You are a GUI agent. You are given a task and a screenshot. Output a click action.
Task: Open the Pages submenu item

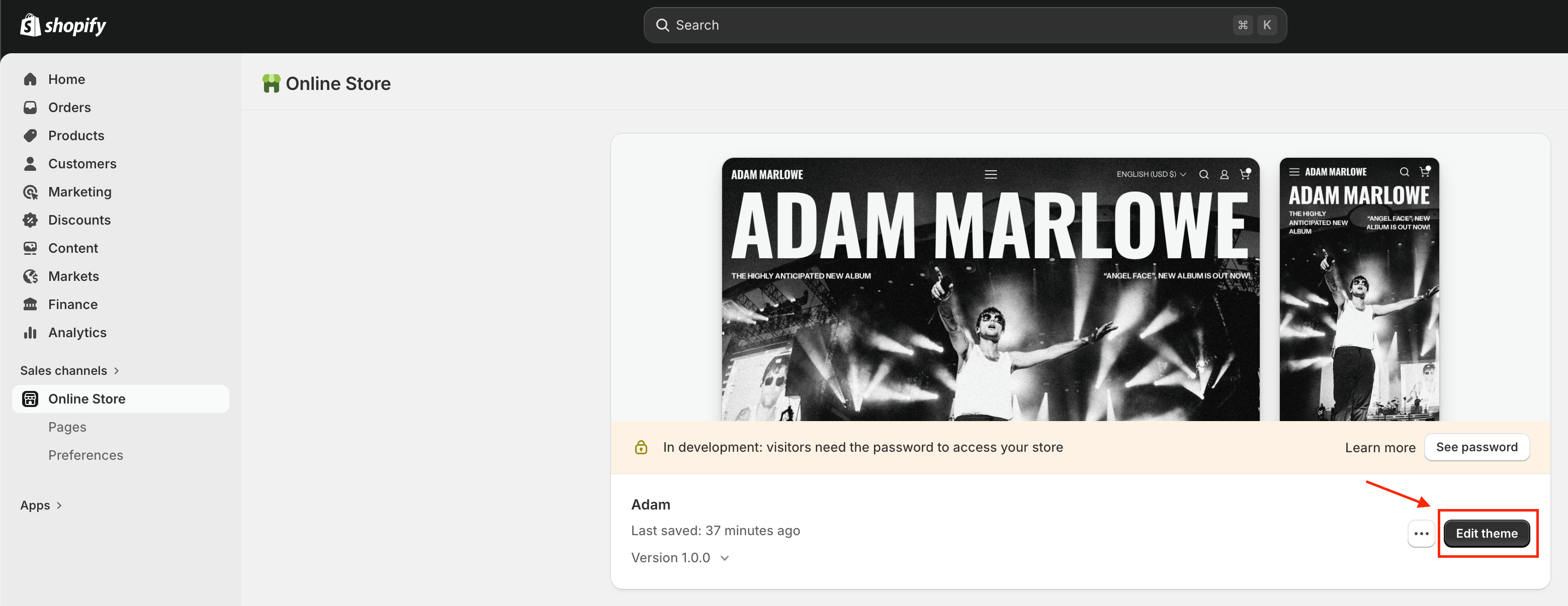67,427
